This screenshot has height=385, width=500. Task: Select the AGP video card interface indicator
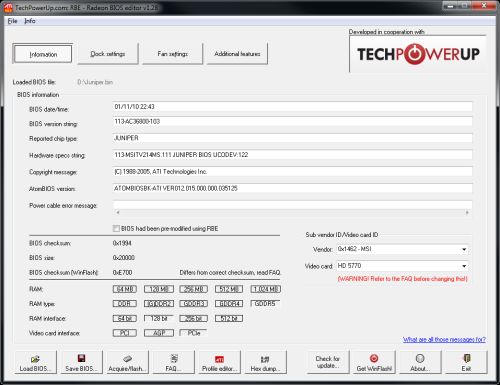click(x=159, y=333)
